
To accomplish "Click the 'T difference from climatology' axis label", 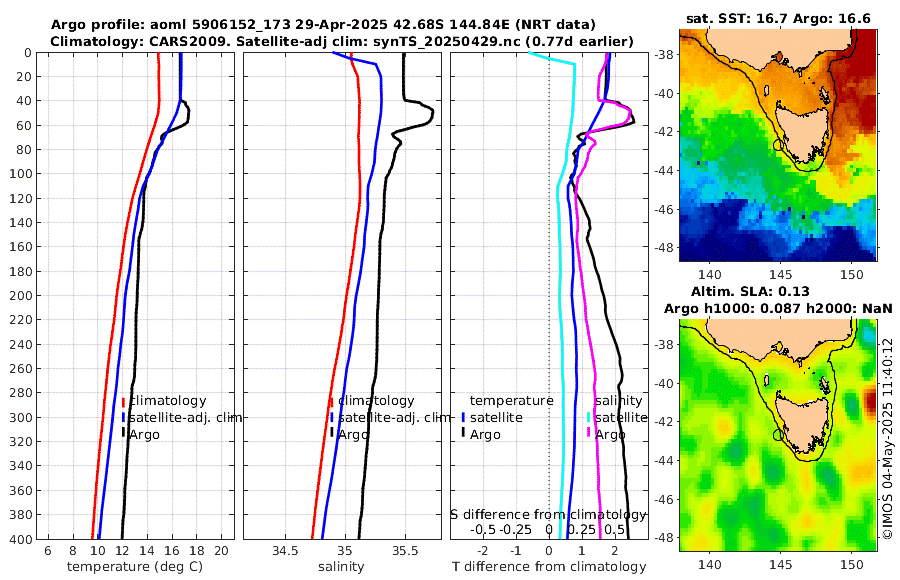I will point(549,567).
